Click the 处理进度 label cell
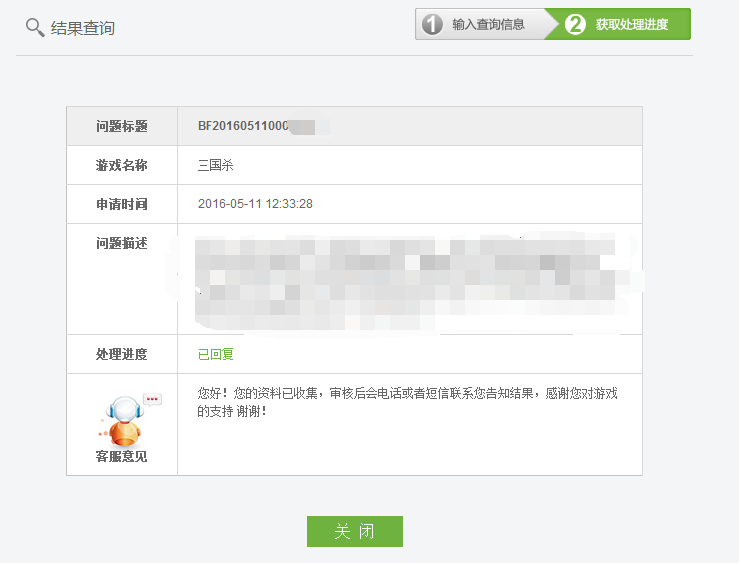 [122, 354]
